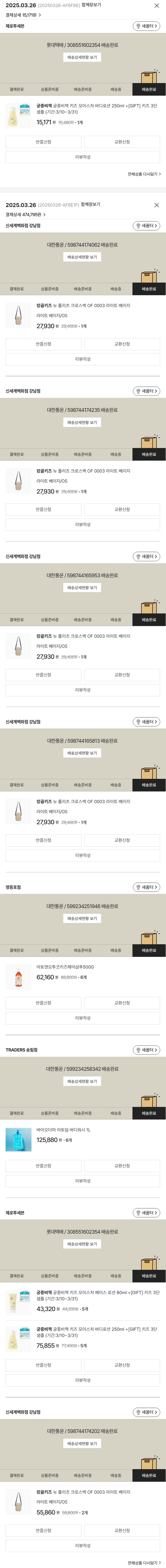Tap the 바이오더마 아토덤 바디워시 thumbnail
This screenshot has height=1568, width=166.
point(18,1139)
